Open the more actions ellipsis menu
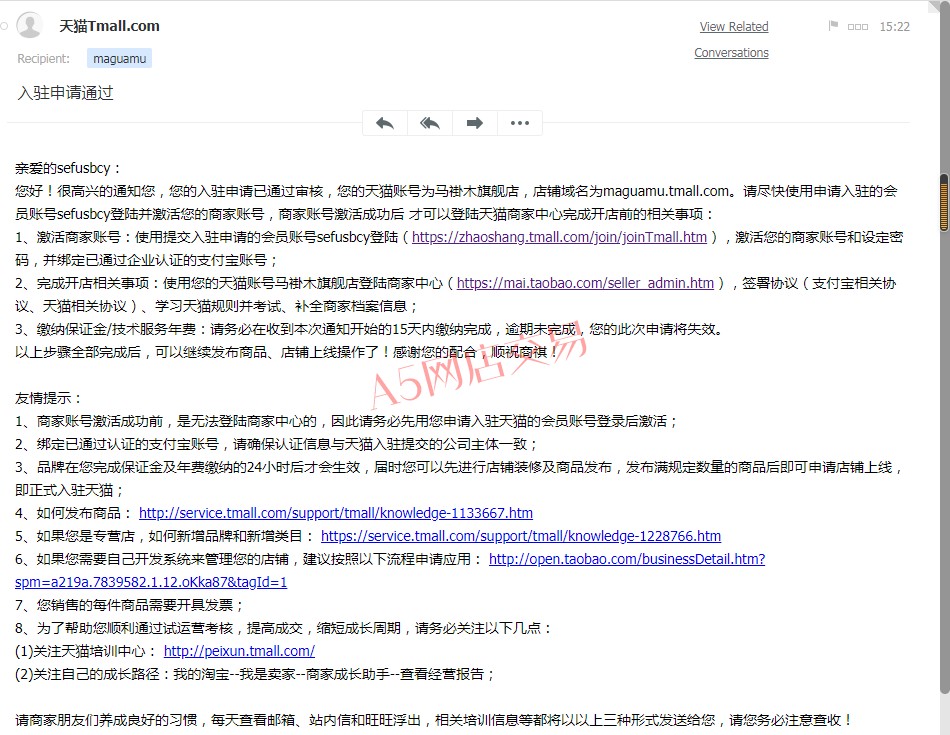The width and height of the screenshot is (950, 735). pyautogui.click(x=520, y=123)
